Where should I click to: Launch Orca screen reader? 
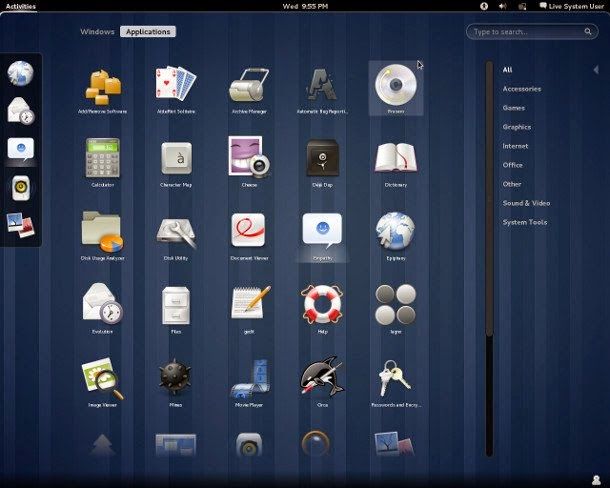click(322, 382)
